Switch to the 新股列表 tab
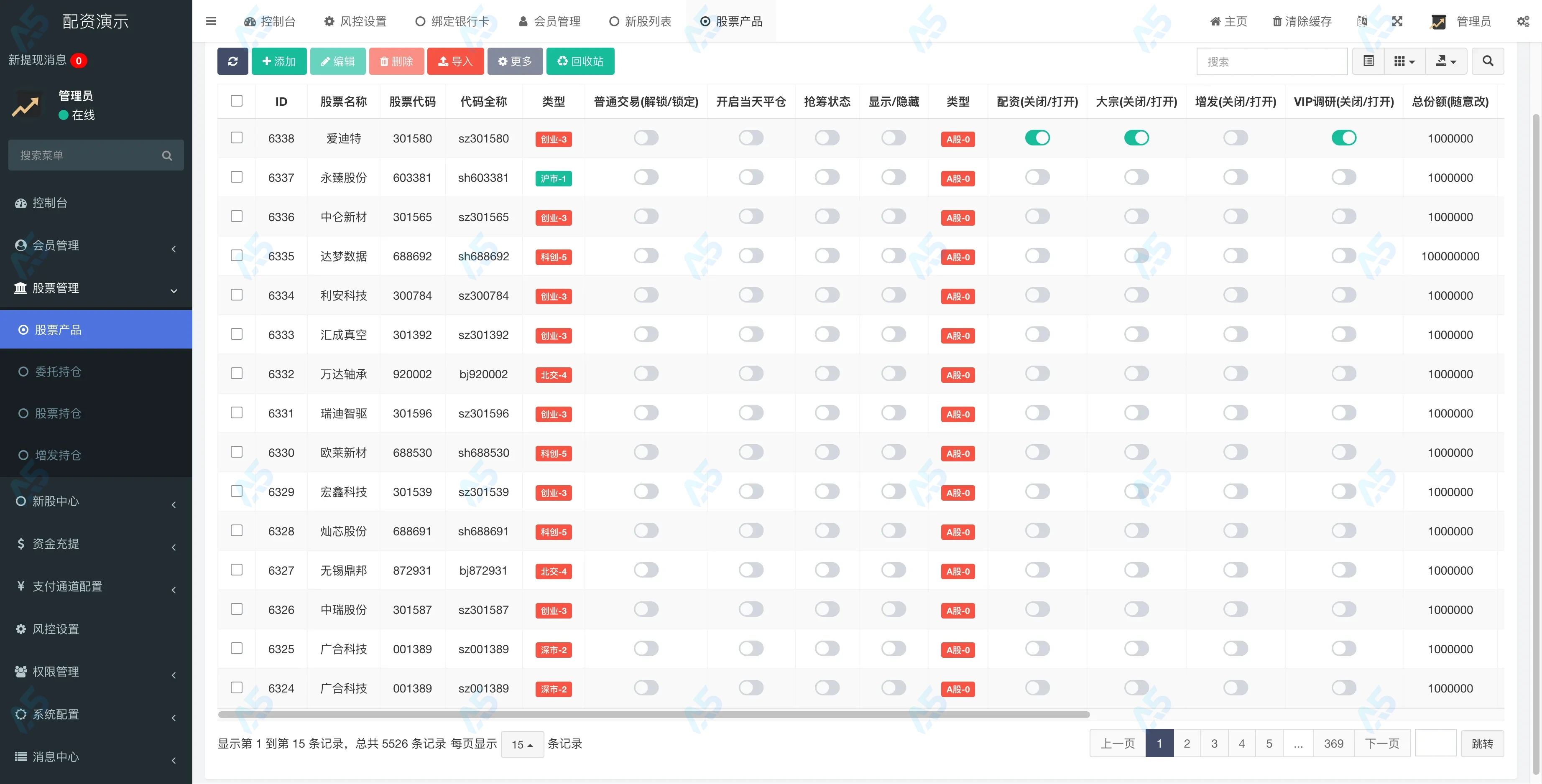This screenshot has width=1542, height=784. [640, 22]
